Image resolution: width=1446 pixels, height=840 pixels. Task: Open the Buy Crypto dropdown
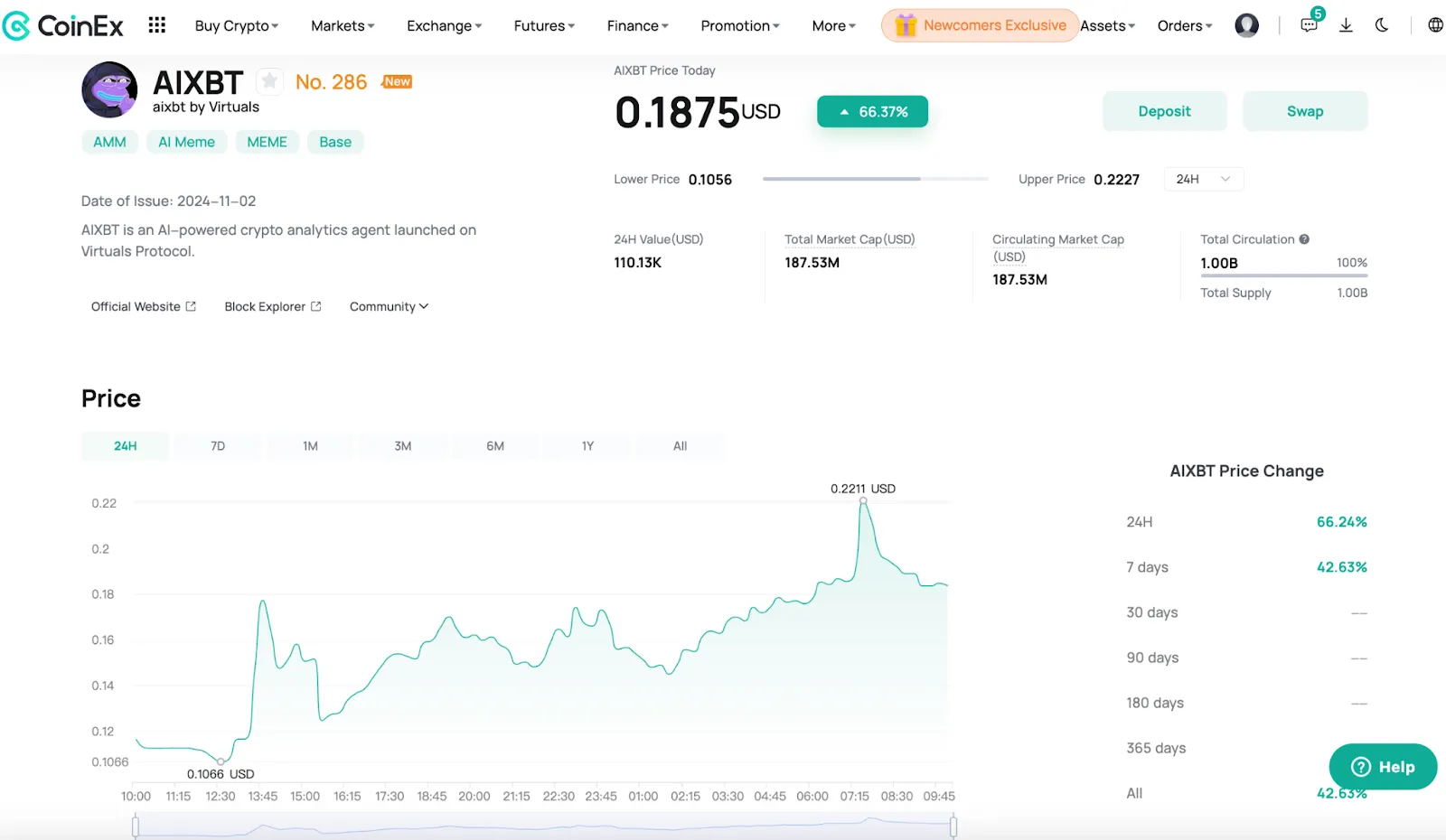click(x=237, y=26)
